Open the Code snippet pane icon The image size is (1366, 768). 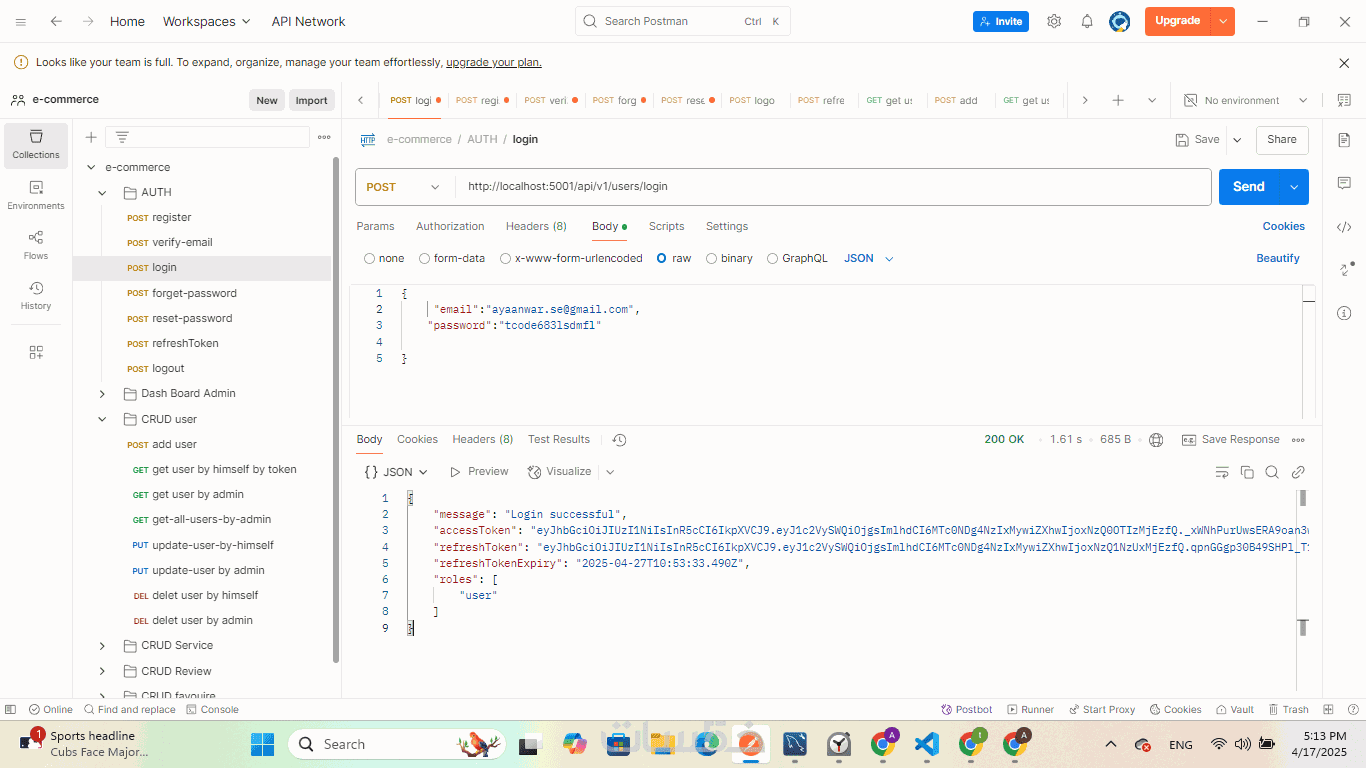coord(1344,227)
